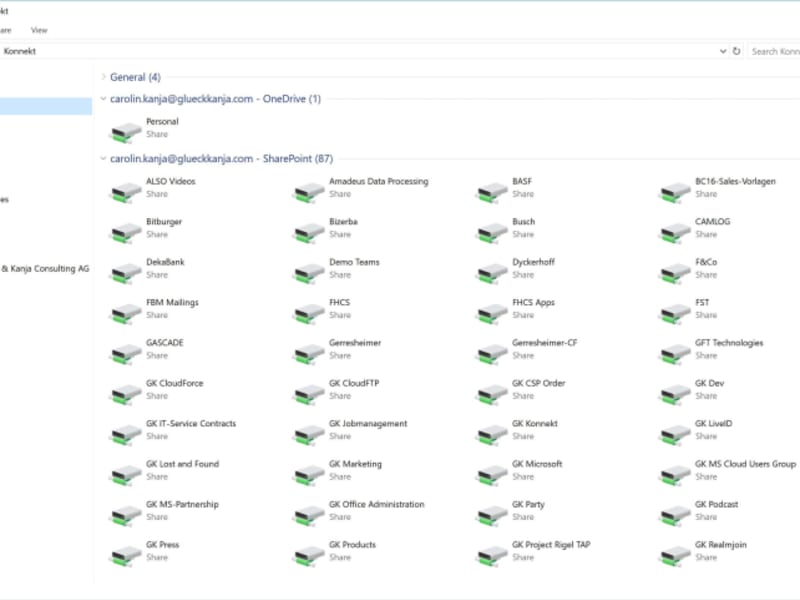800x600 pixels.
Task: Select the DekaBank drive icon
Action: click(x=126, y=272)
